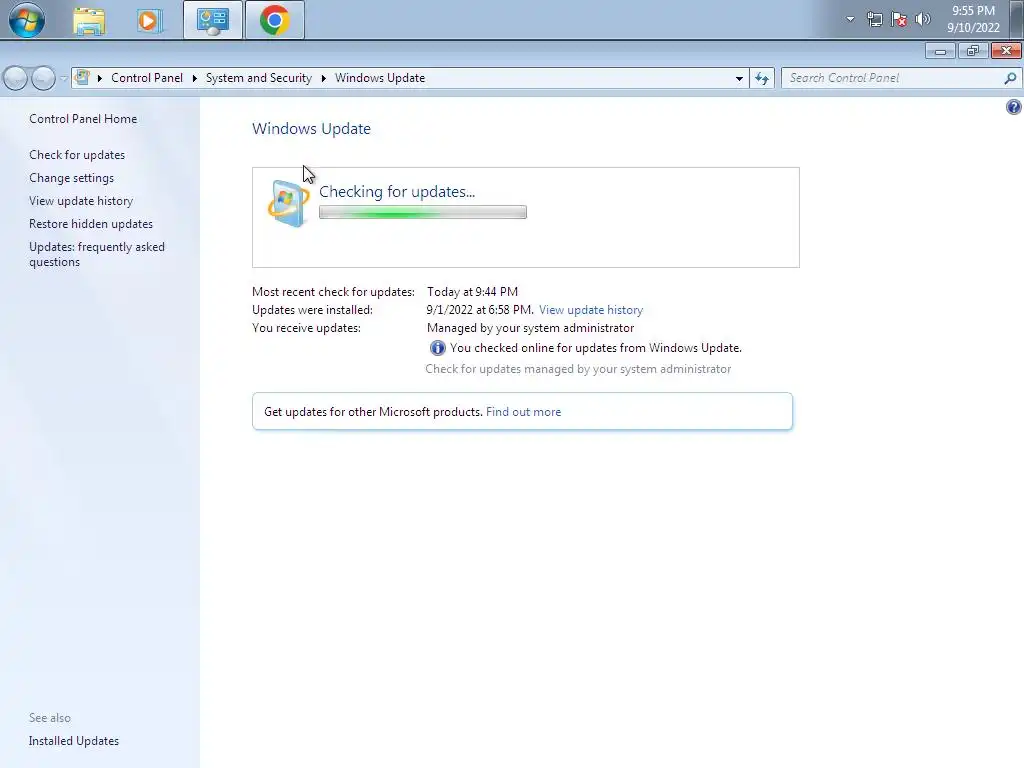Click the network status tray icon

874,20
